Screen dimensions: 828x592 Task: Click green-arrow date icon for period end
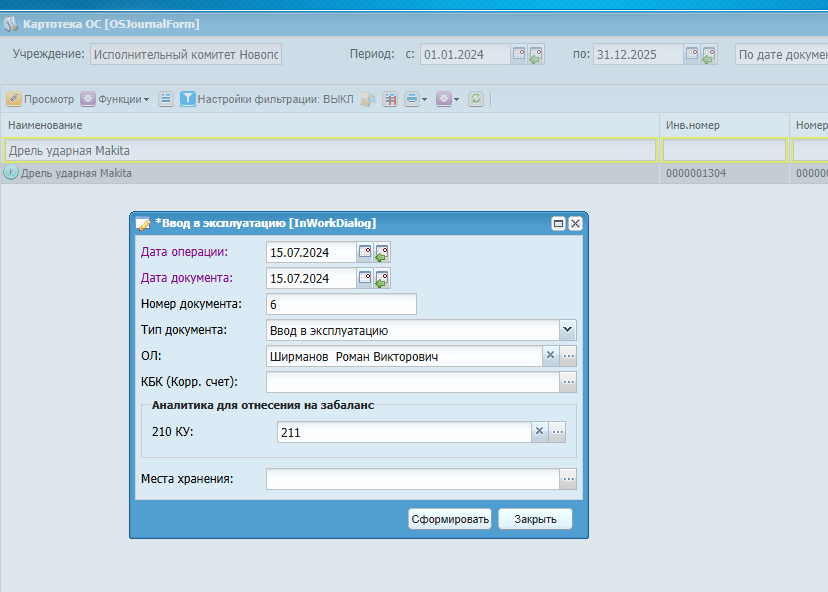709,54
